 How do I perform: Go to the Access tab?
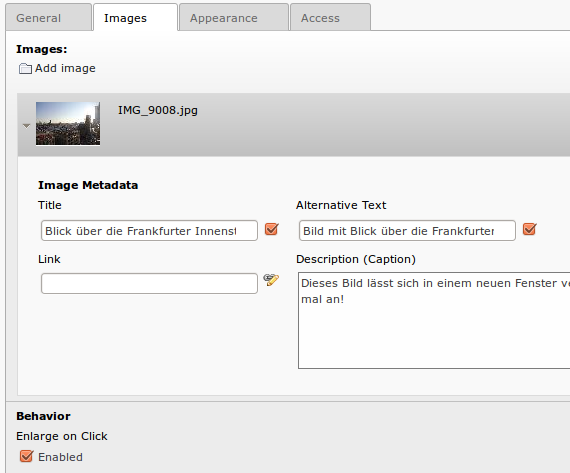point(330,18)
